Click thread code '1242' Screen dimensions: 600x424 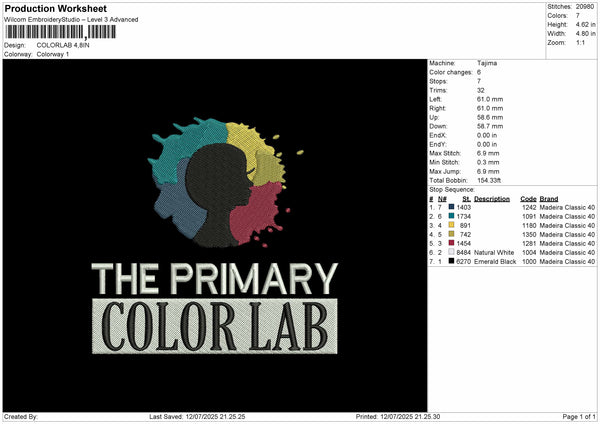point(529,207)
